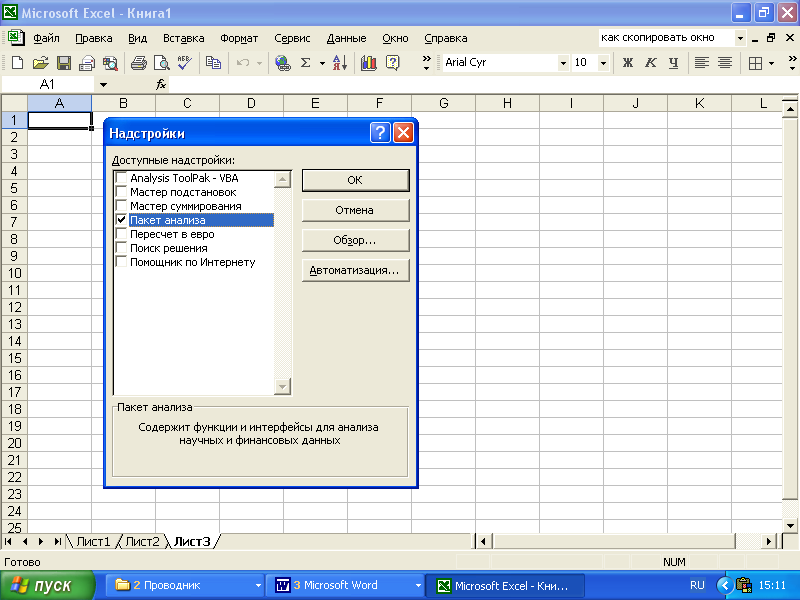Toggle bold formatting Ж

(x=628, y=63)
